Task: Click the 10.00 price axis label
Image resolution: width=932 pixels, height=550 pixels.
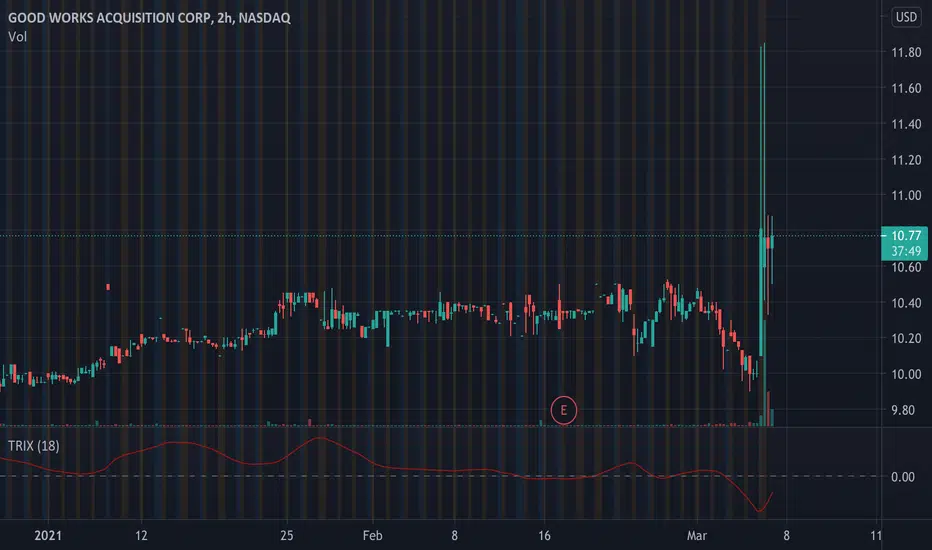Action: tap(906, 375)
